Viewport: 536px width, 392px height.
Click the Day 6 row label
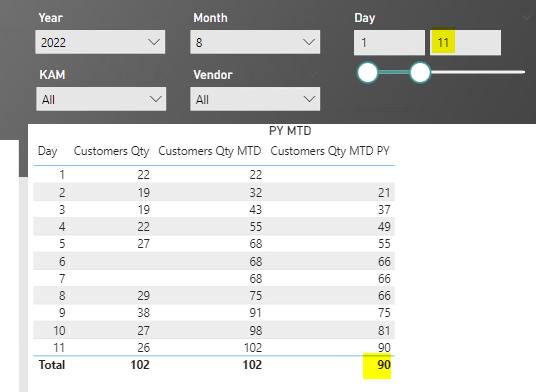point(62,261)
